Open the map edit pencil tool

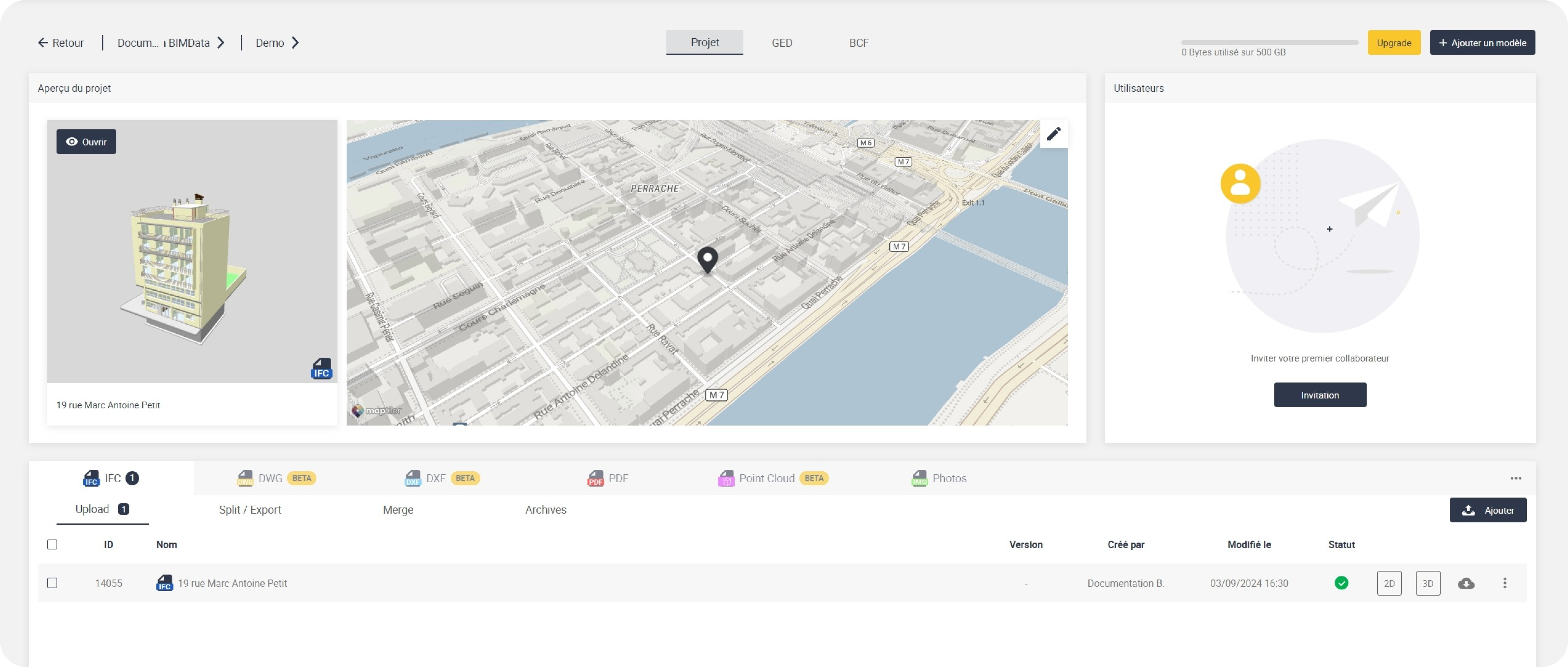[1054, 134]
